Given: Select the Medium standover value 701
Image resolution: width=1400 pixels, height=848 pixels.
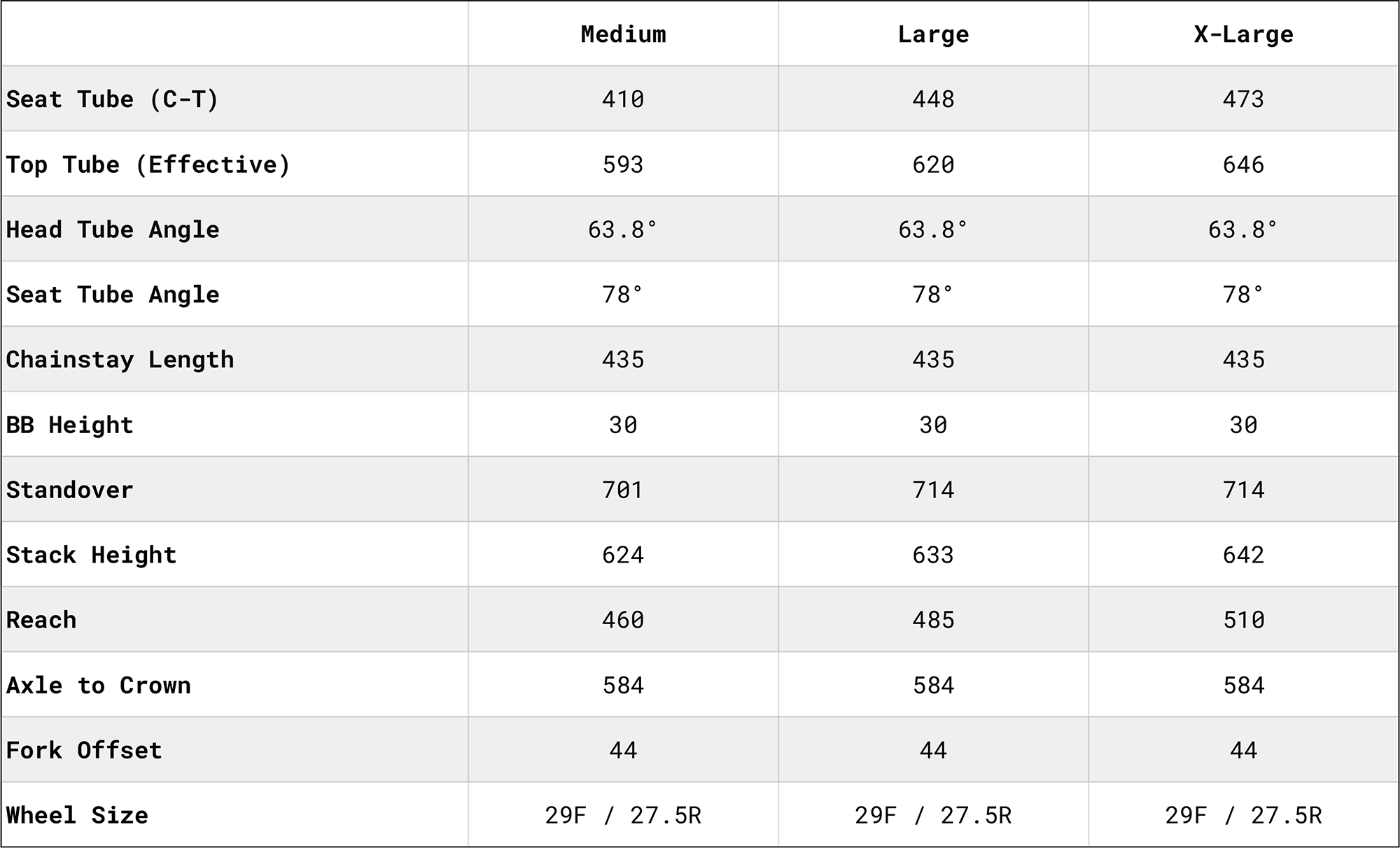Looking at the screenshot, I should coord(623,490).
